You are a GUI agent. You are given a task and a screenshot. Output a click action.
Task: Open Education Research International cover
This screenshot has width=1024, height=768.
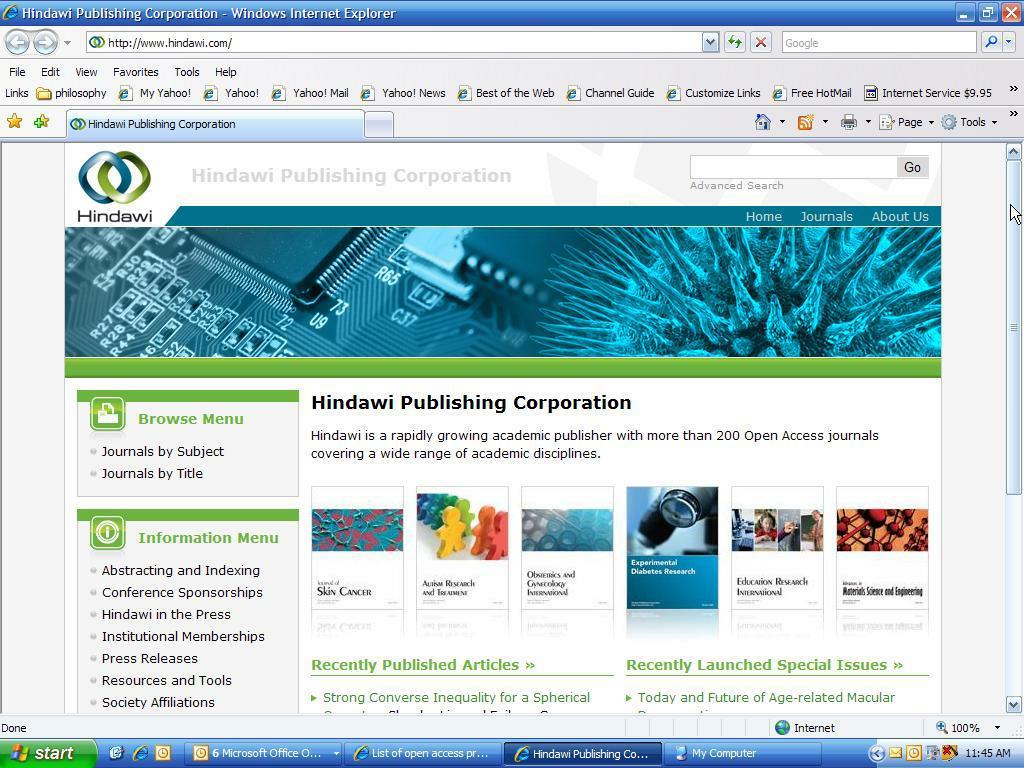777,549
